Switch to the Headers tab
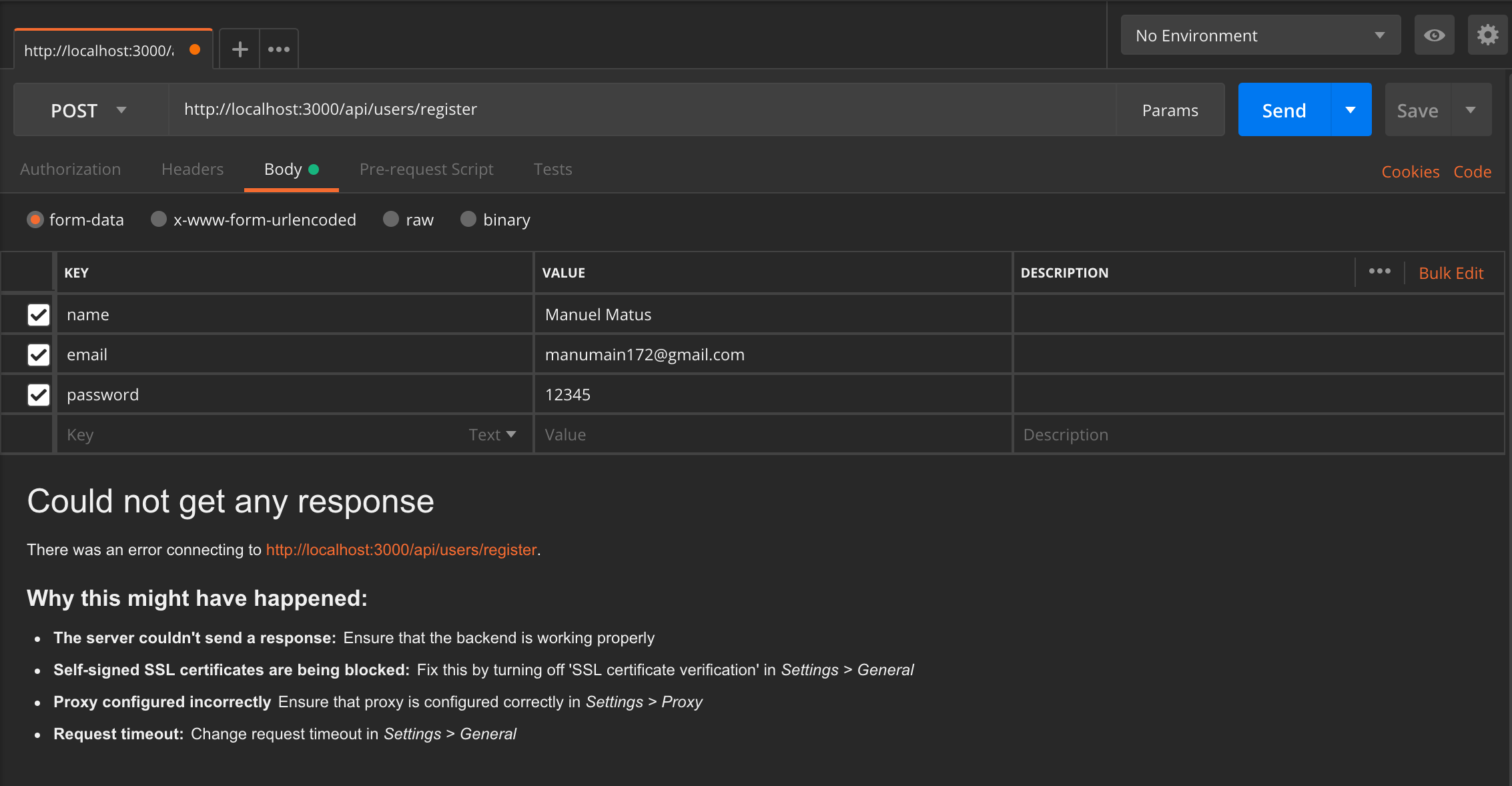Image resolution: width=1512 pixels, height=786 pixels. point(192,169)
